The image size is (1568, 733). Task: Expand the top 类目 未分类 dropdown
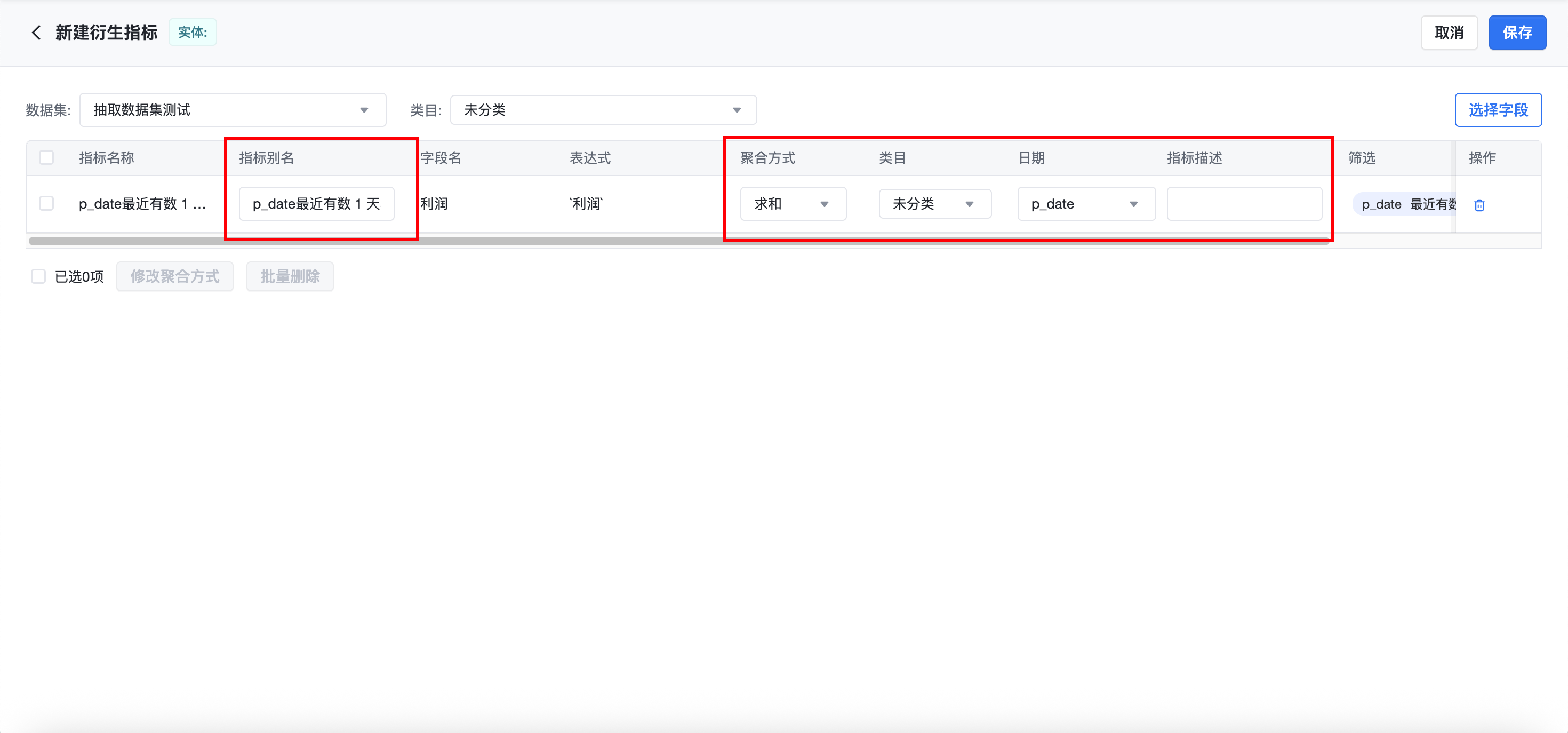pyautogui.click(x=603, y=110)
